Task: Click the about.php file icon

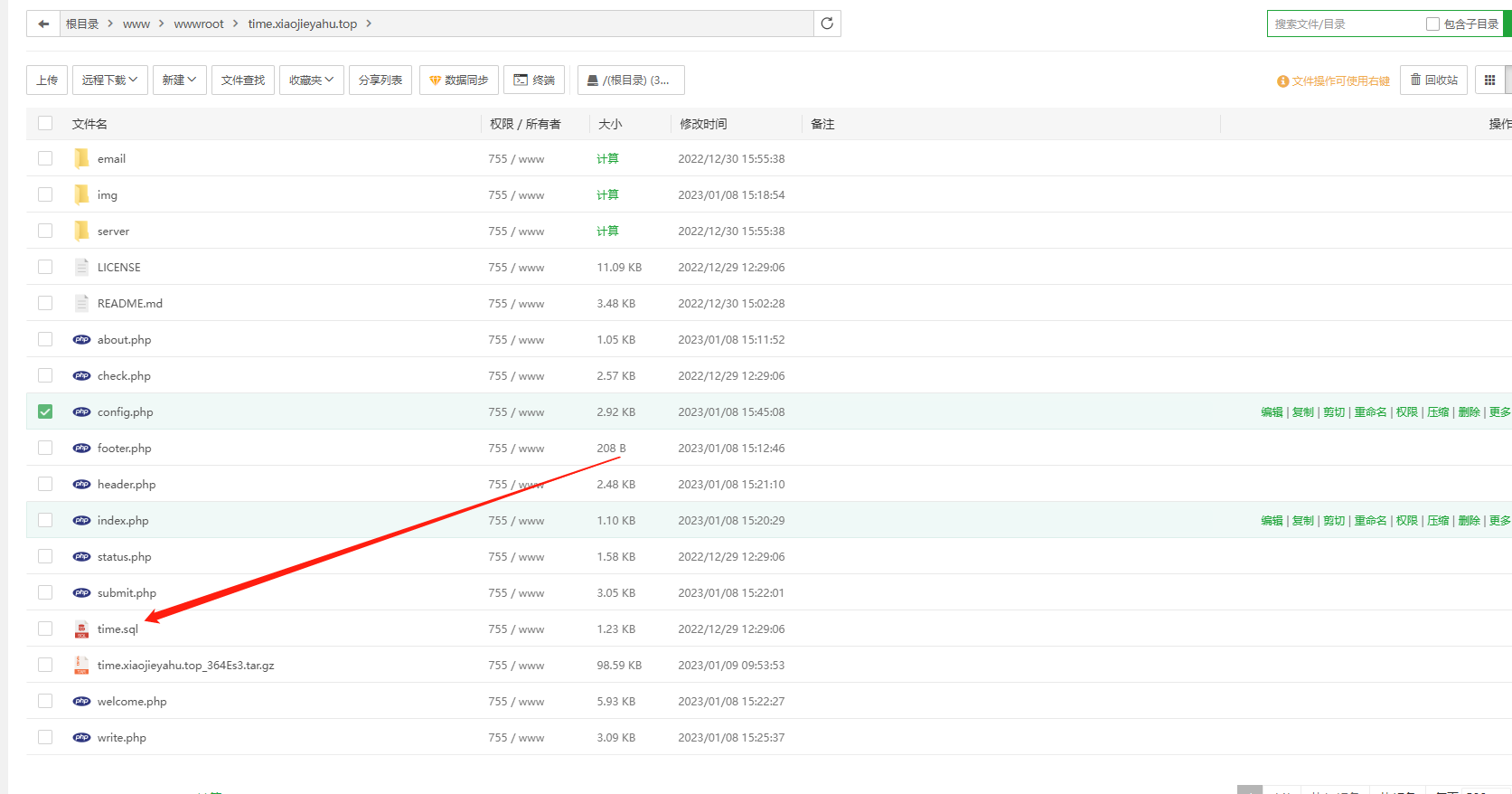Action: coord(81,339)
